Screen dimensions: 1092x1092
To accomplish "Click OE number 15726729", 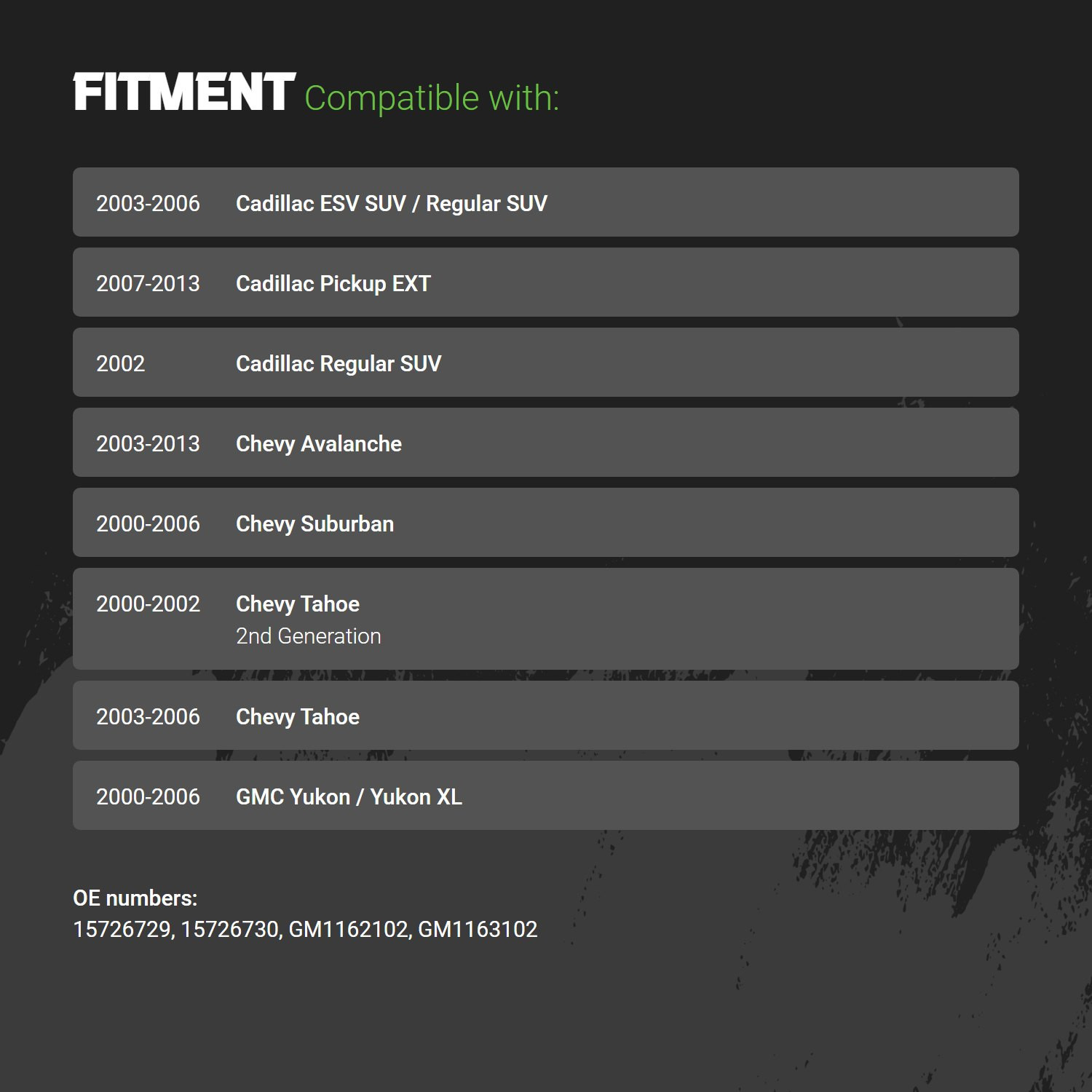I will point(122,930).
